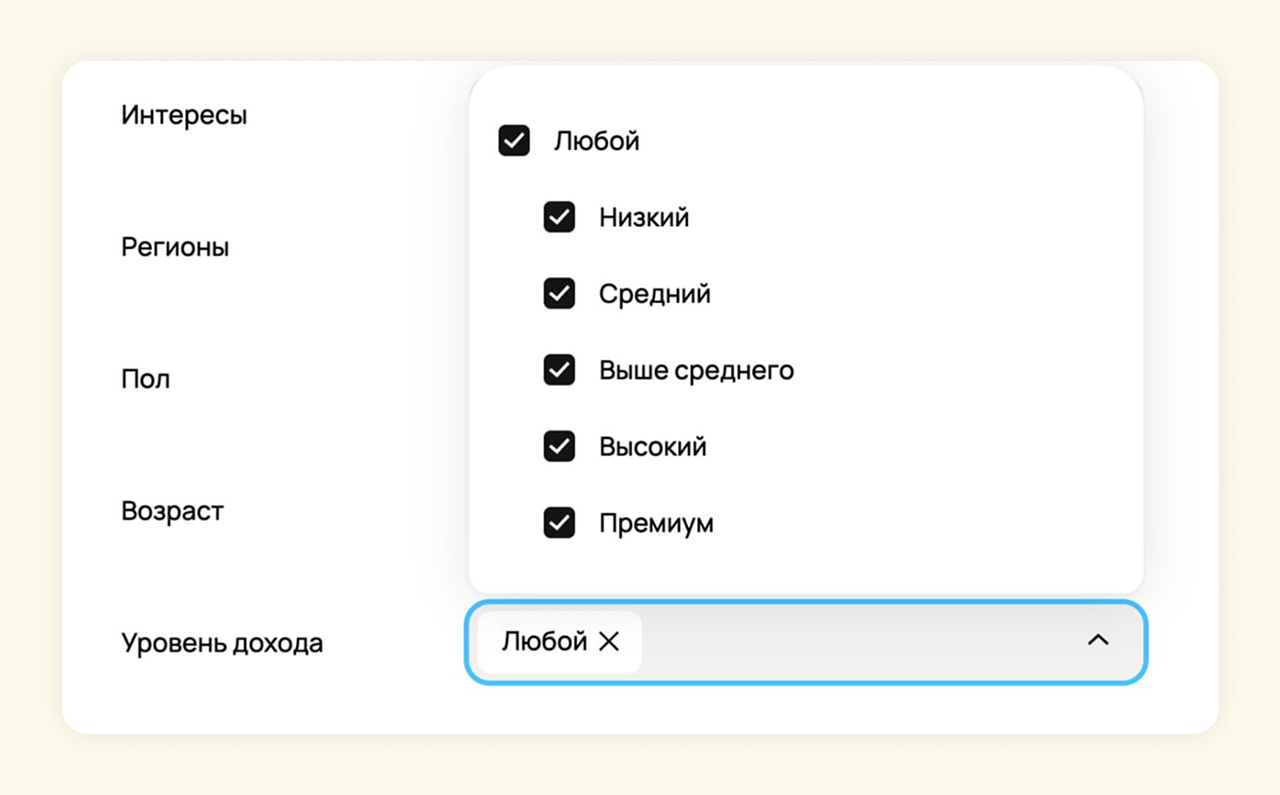Pick the "Средний" option text label
Viewport: 1280px width, 795px height.
655,294
